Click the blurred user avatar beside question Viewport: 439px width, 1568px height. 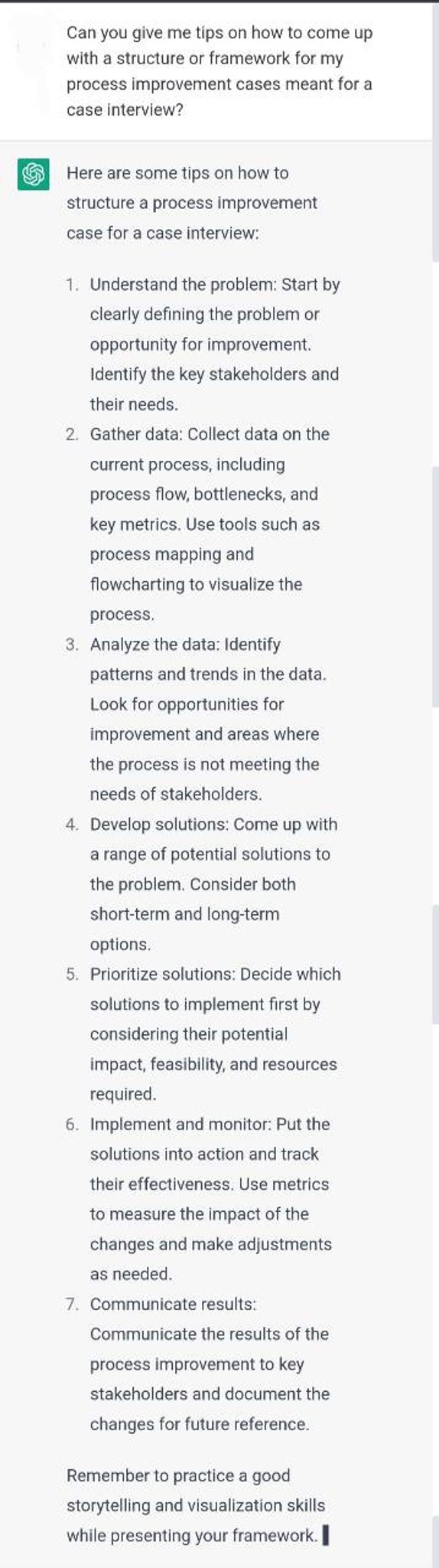point(32,46)
